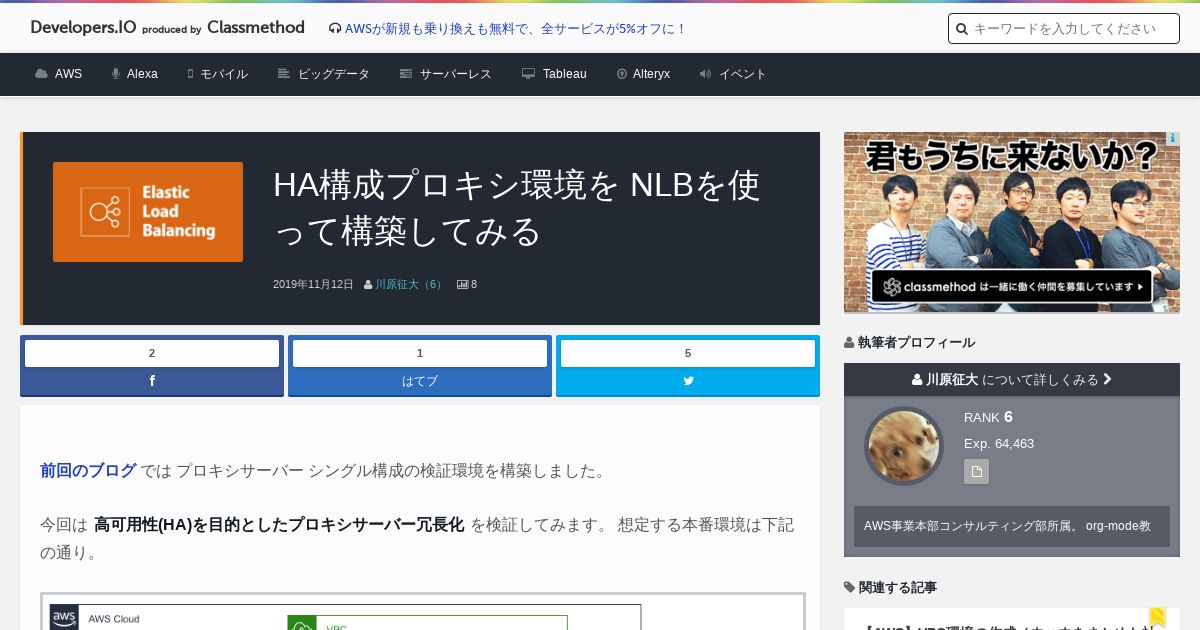This screenshot has width=1200, height=630.
Task: Click the Facebook share count 2
Action: point(152,353)
